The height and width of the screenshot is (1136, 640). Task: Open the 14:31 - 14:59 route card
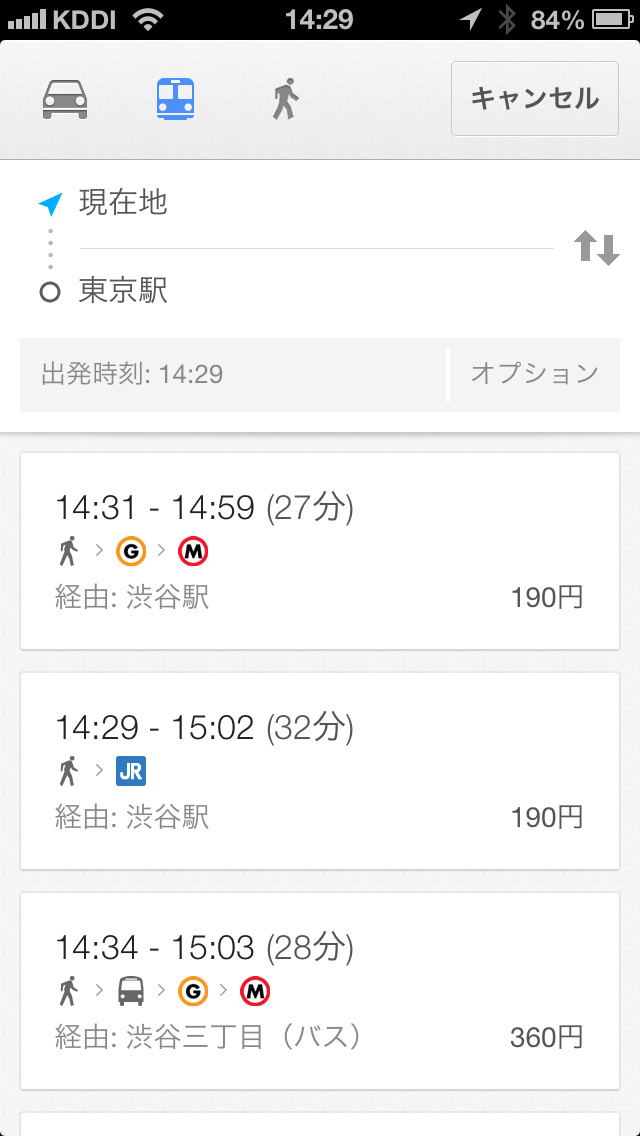coord(320,551)
